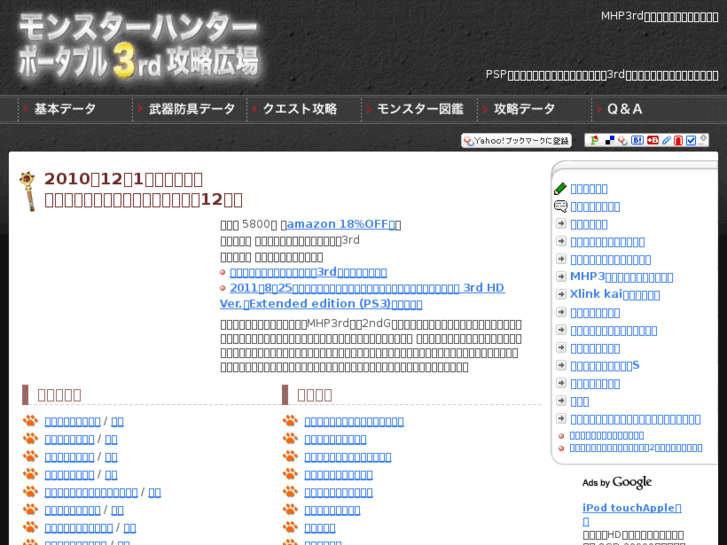
Task: Click the green pencil icon in the sidebar
Action: tap(561, 188)
